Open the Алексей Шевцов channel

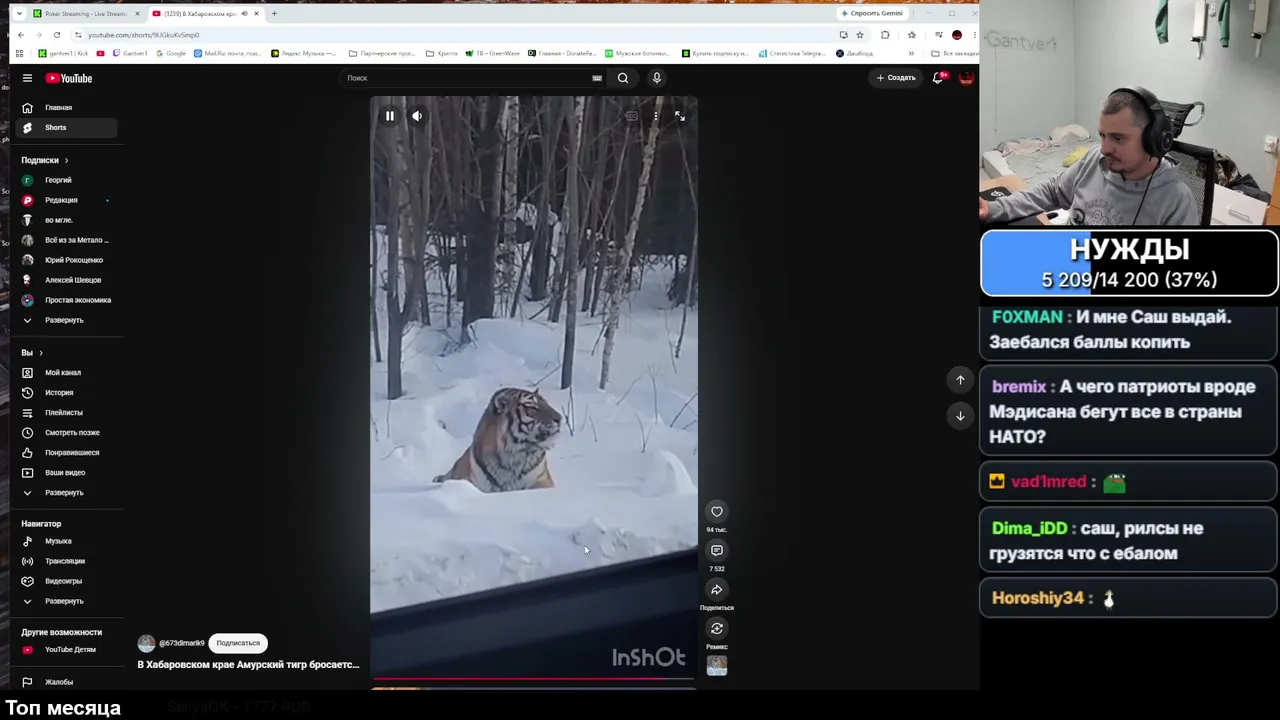click(x=67, y=280)
